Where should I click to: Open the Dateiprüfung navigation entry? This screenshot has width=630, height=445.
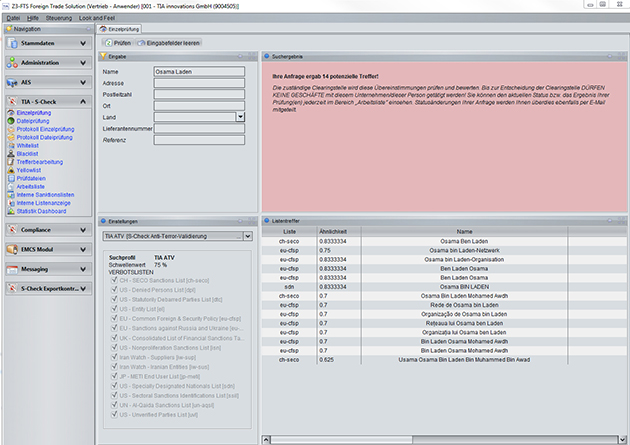(33, 121)
